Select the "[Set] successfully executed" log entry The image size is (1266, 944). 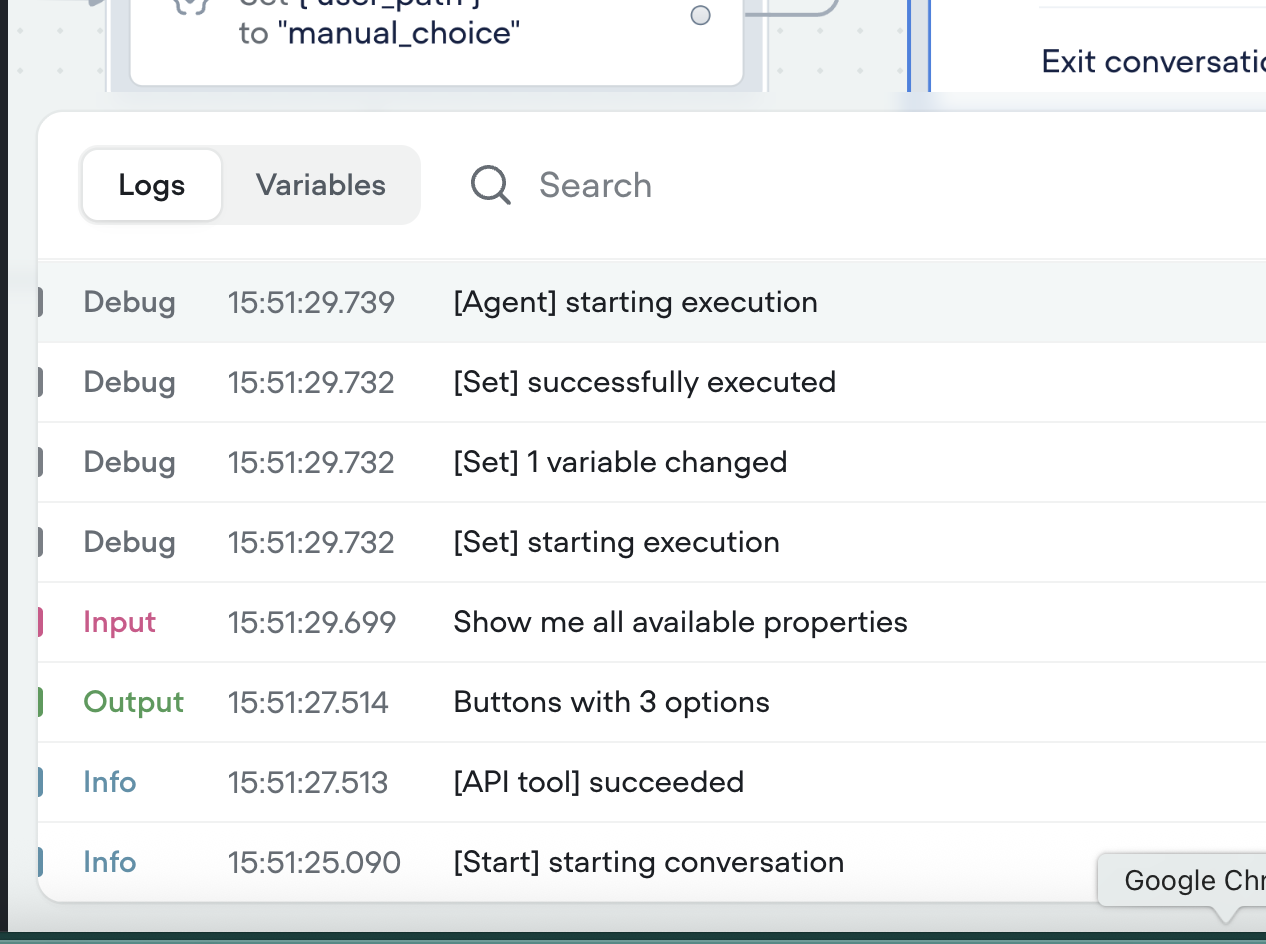click(x=644, y=382)
